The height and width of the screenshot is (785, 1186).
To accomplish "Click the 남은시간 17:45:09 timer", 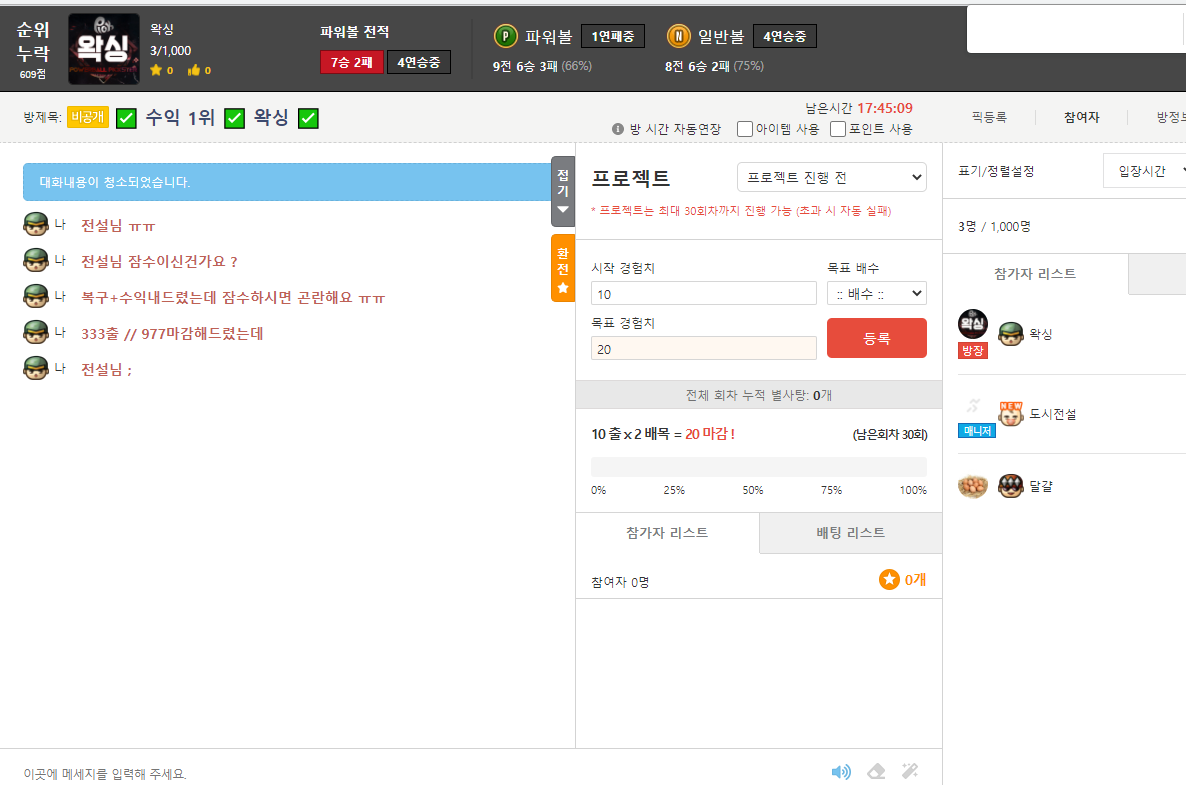I will (859, 108).
